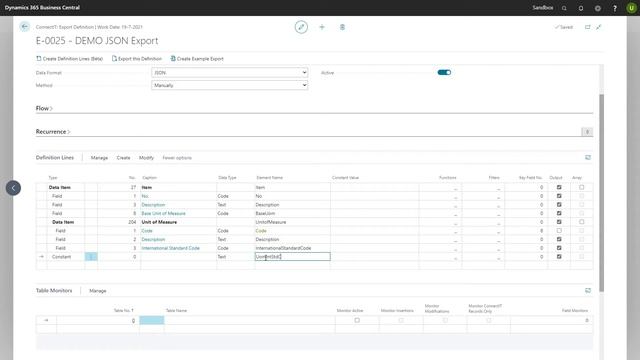Click the Element Name input in Constant row
Image resolution: width=640 pixels, height=360 pixels.
(x=293, y=257)
